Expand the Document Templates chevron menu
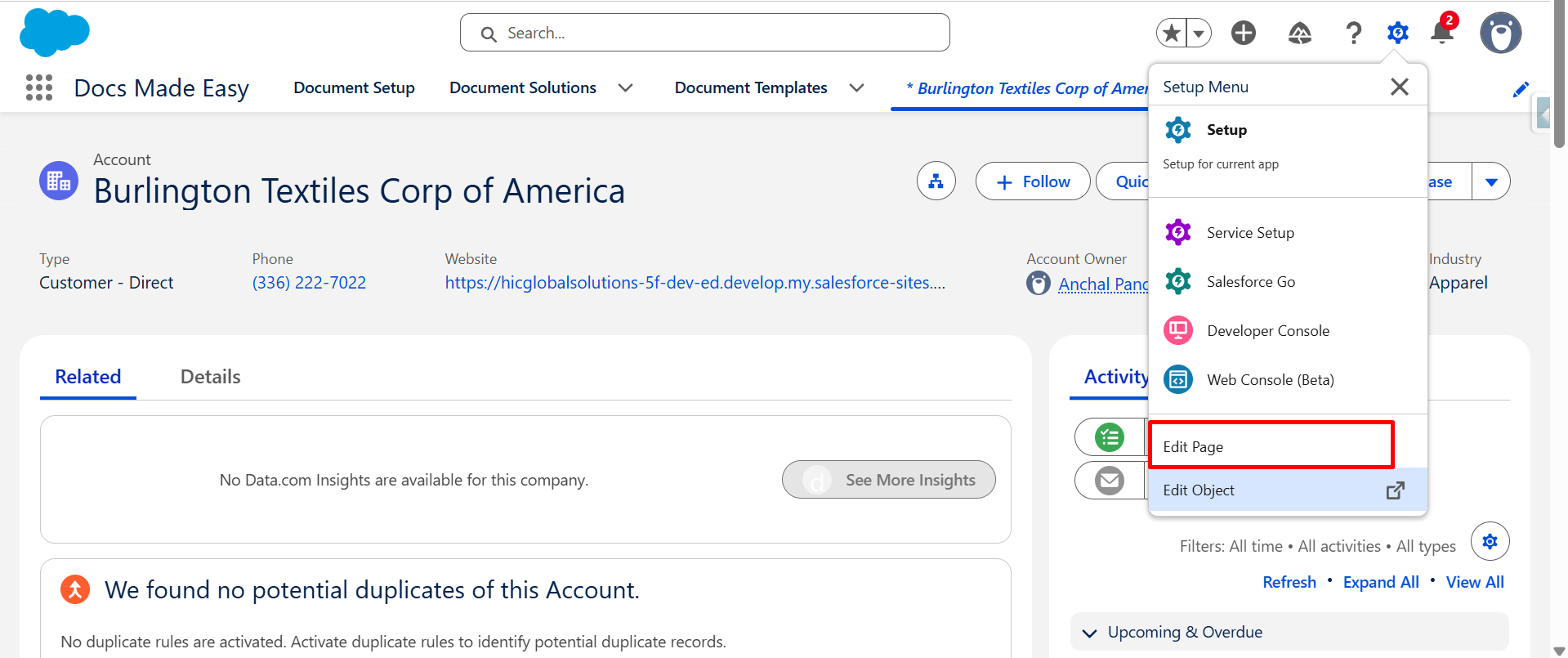Screen dimensions: 1568x658 tap(856, 87)
